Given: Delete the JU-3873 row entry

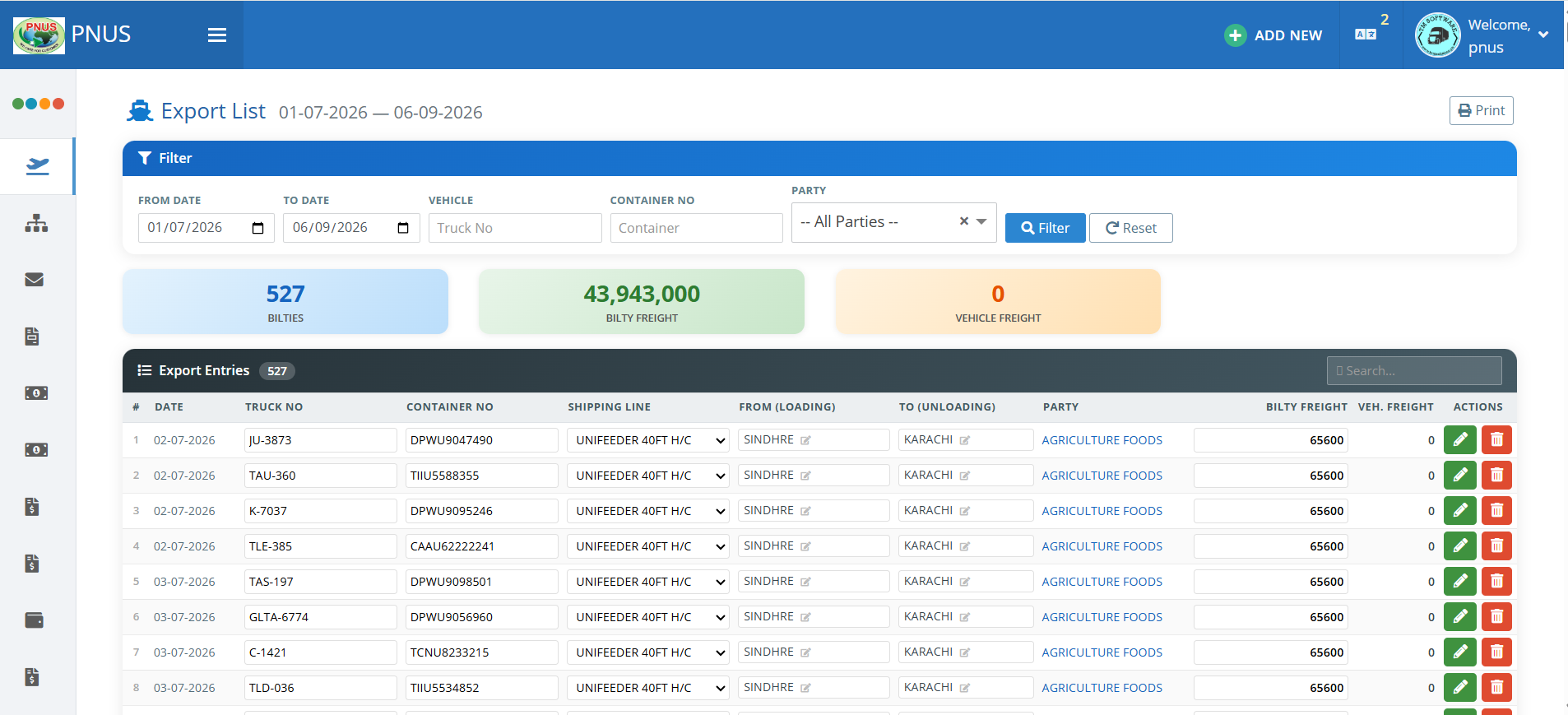Looking at the screenshot, I should (x=1496, y=440).
